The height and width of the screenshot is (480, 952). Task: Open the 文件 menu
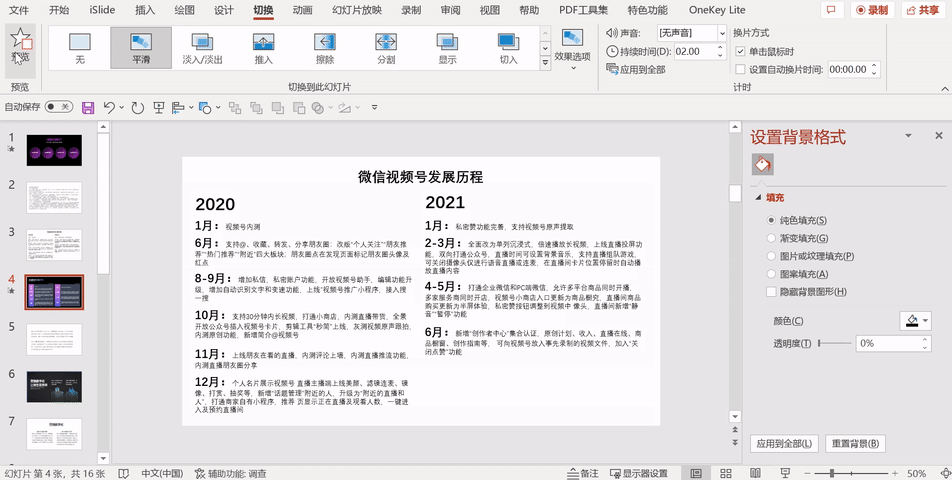click(19, 10)
